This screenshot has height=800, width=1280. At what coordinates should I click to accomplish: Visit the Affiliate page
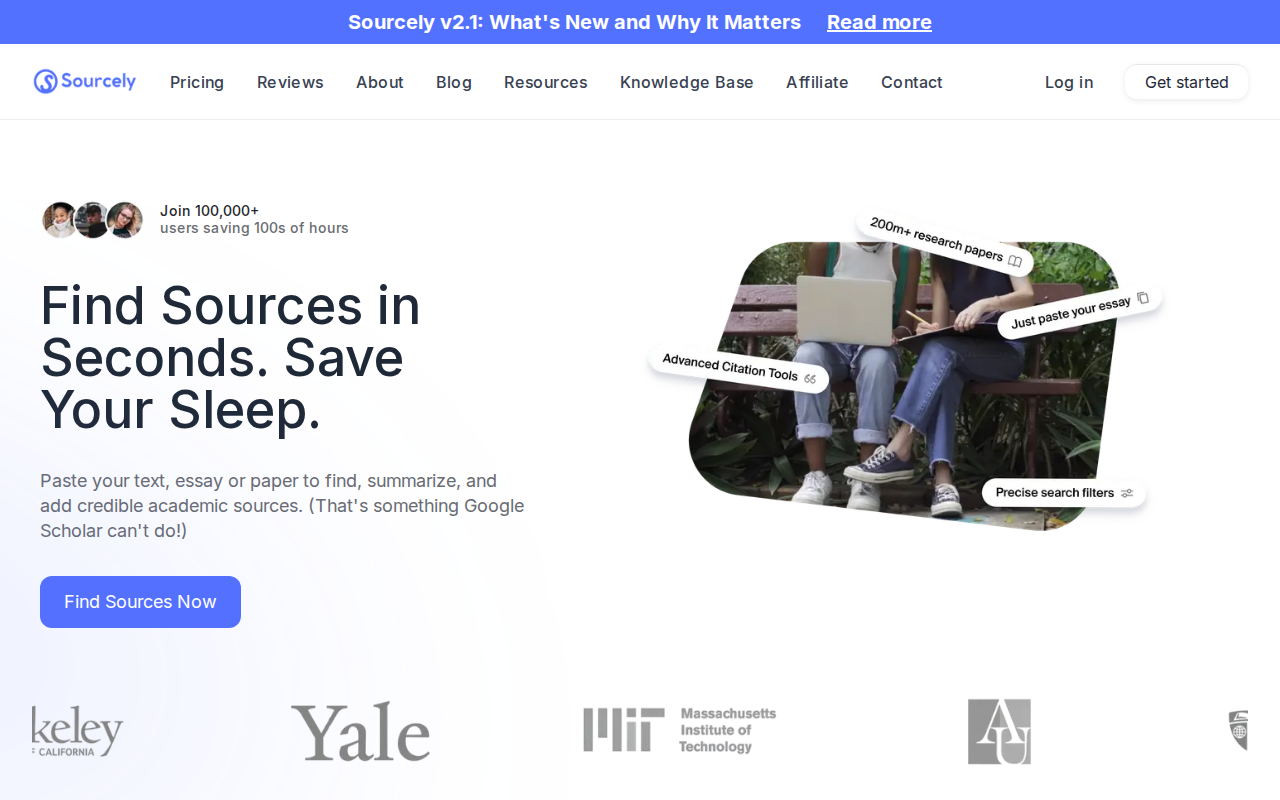817,82
